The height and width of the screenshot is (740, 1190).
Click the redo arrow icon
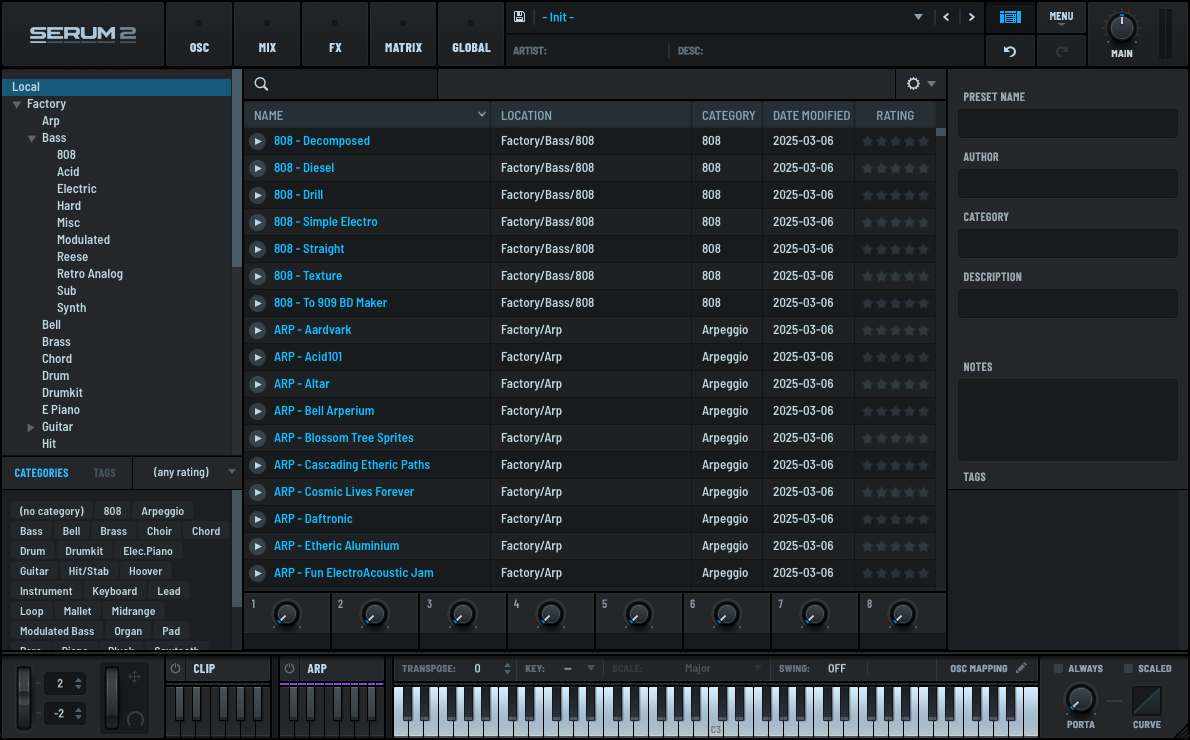(1062, 51)
